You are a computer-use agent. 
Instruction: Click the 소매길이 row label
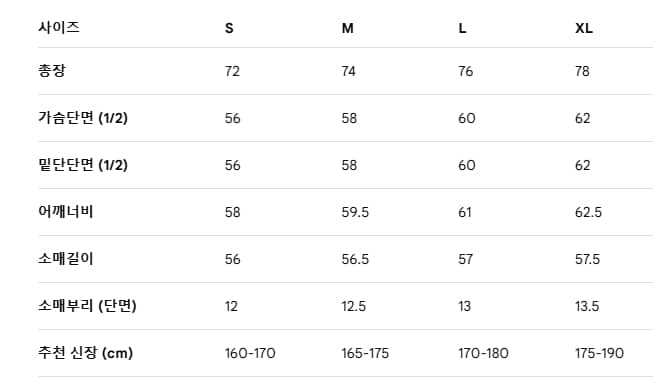(66, 259)
